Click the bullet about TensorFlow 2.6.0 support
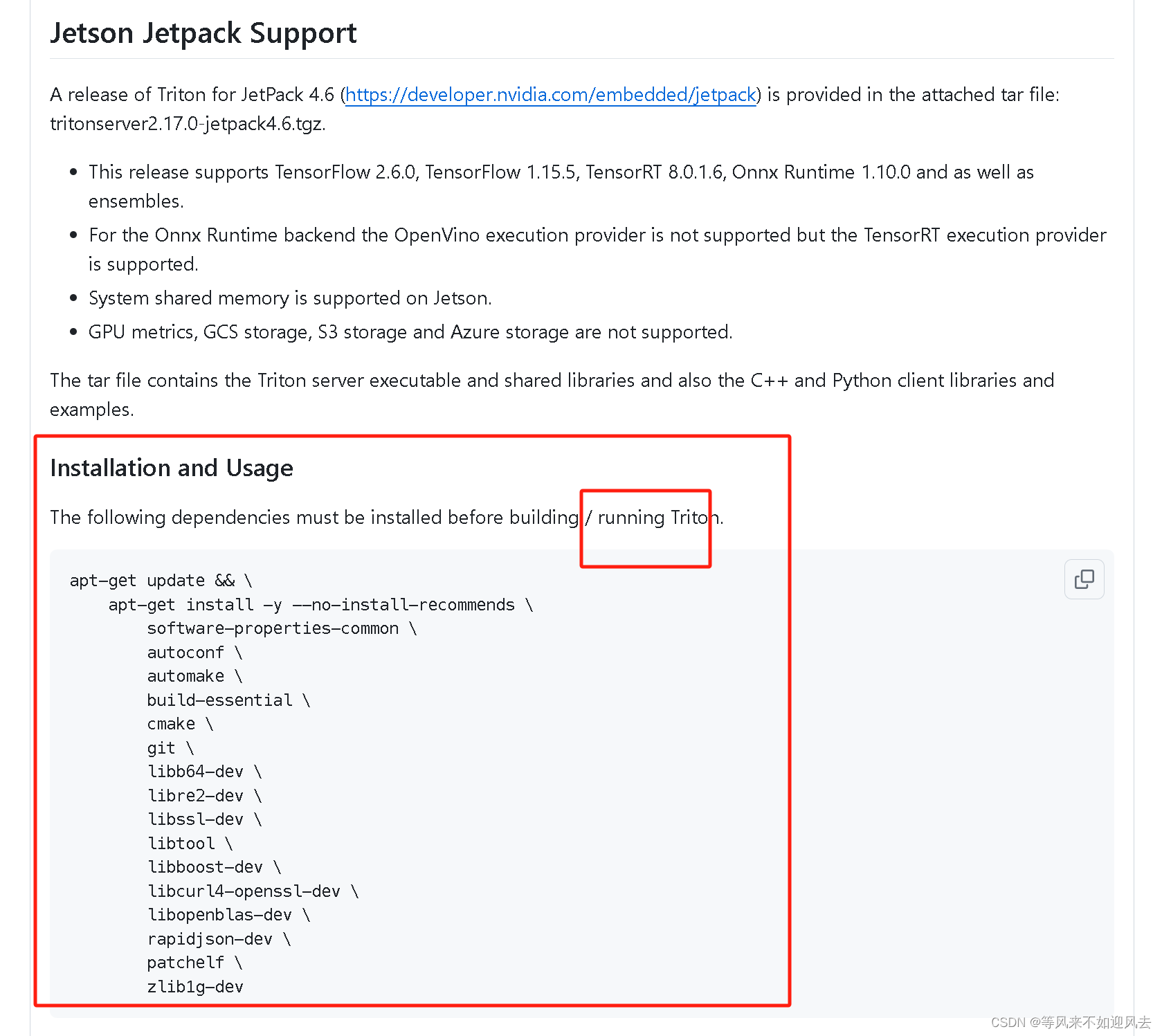Image resolution: width=1162 pixels, height=1036 pixels. 561,186
